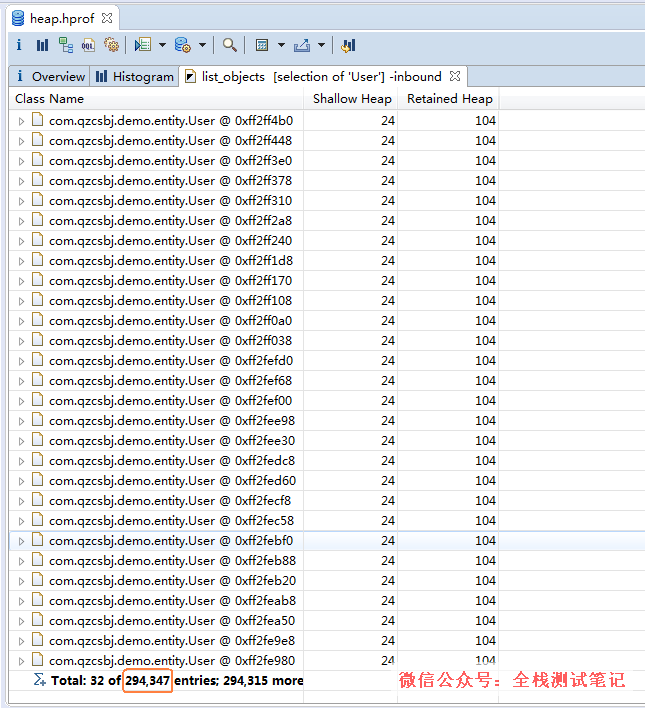Open the Export dropdown arrow
645x708 pixels.
[x=322, y=45]
